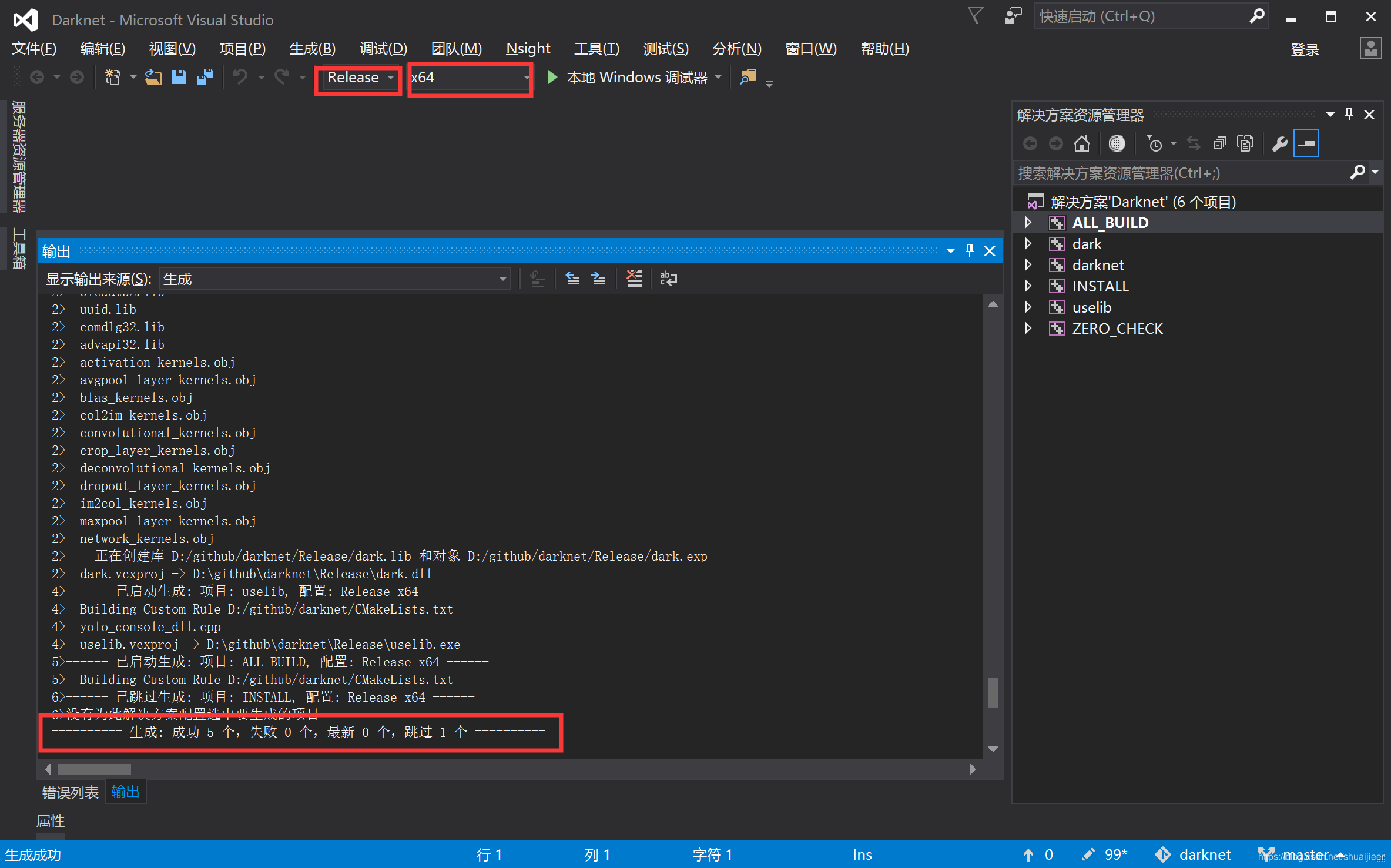Toggle word wrap in the Output window
Image resolution: width=1391 pixels, height=868 pixels.
[669, 279]
